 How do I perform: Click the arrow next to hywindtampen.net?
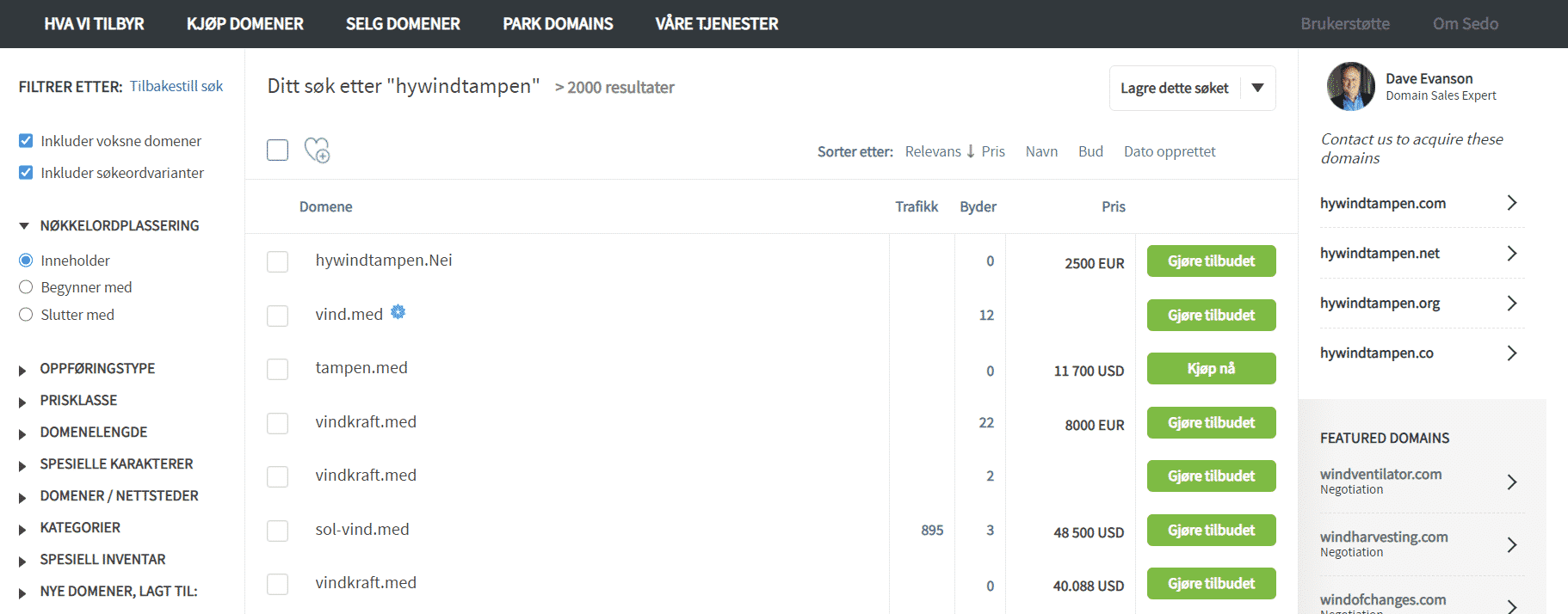point(1511,253)
